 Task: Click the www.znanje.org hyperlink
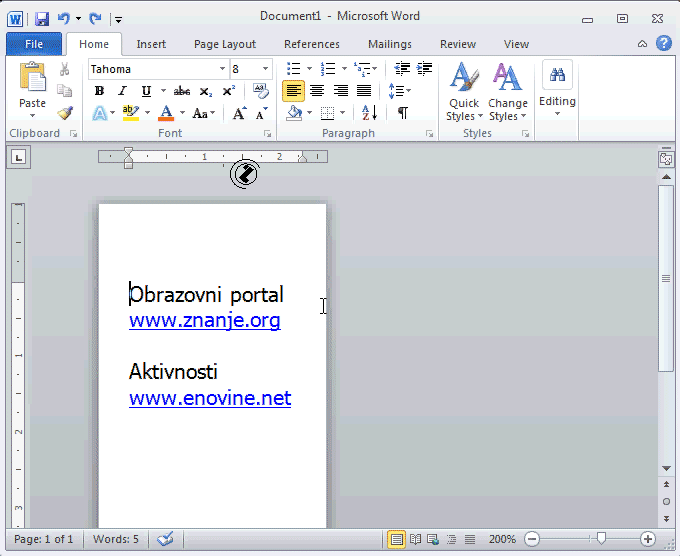[204, 320]
